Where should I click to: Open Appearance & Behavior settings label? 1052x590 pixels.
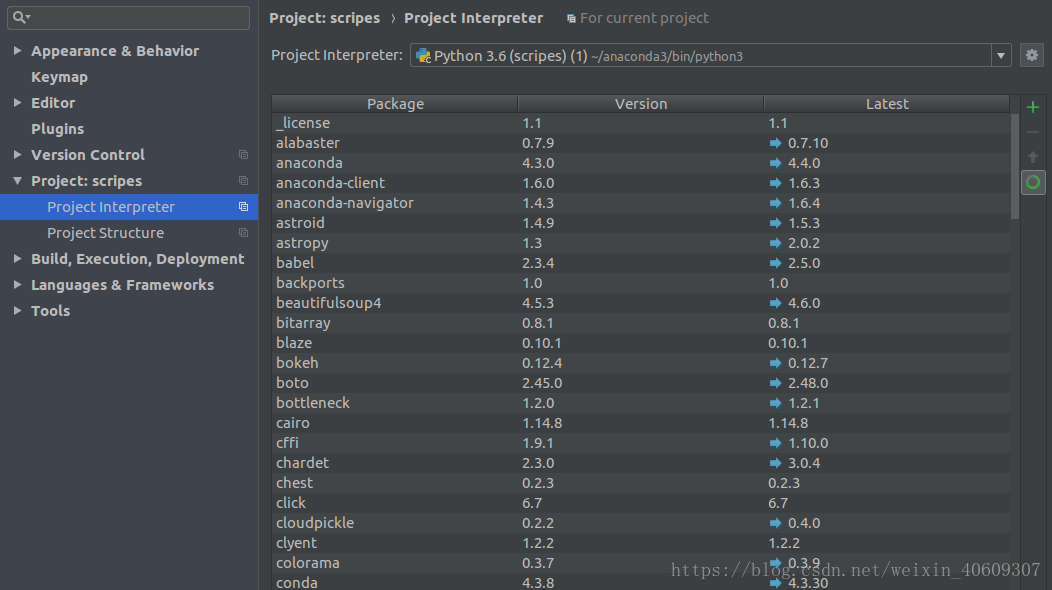pos(115,51)
